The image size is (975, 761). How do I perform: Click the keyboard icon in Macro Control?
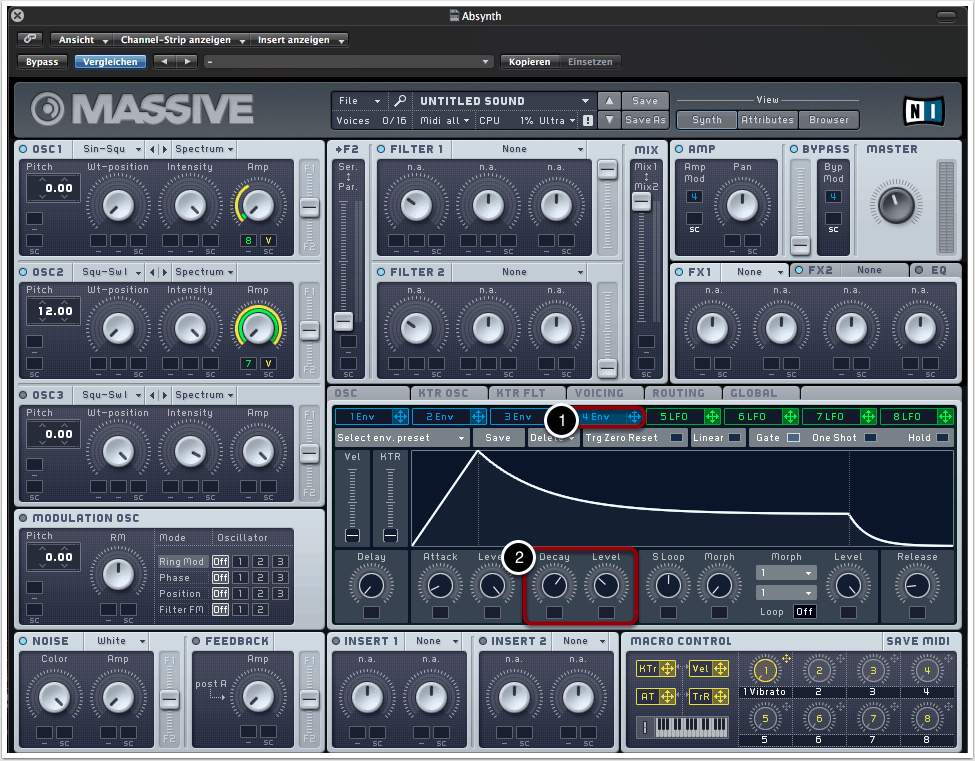[x=694, y=726]
